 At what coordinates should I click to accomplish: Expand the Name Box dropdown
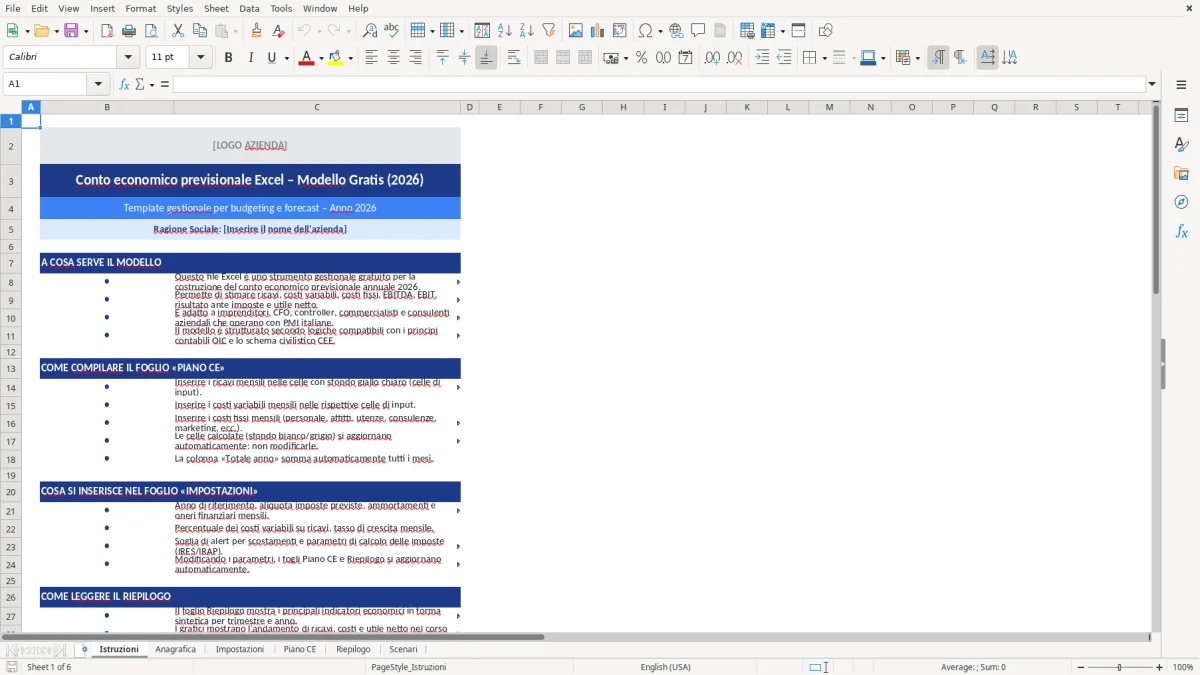[x=98, y=84]
